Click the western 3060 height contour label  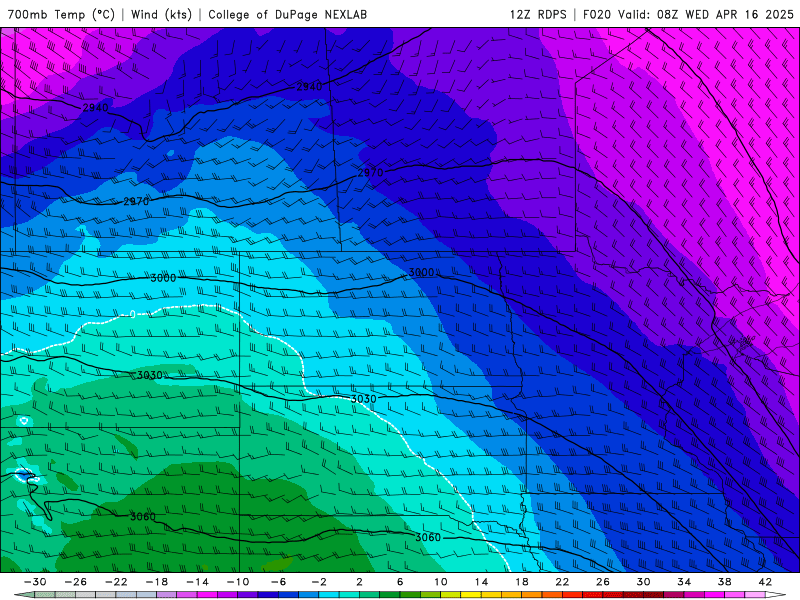tap(143, 516)
